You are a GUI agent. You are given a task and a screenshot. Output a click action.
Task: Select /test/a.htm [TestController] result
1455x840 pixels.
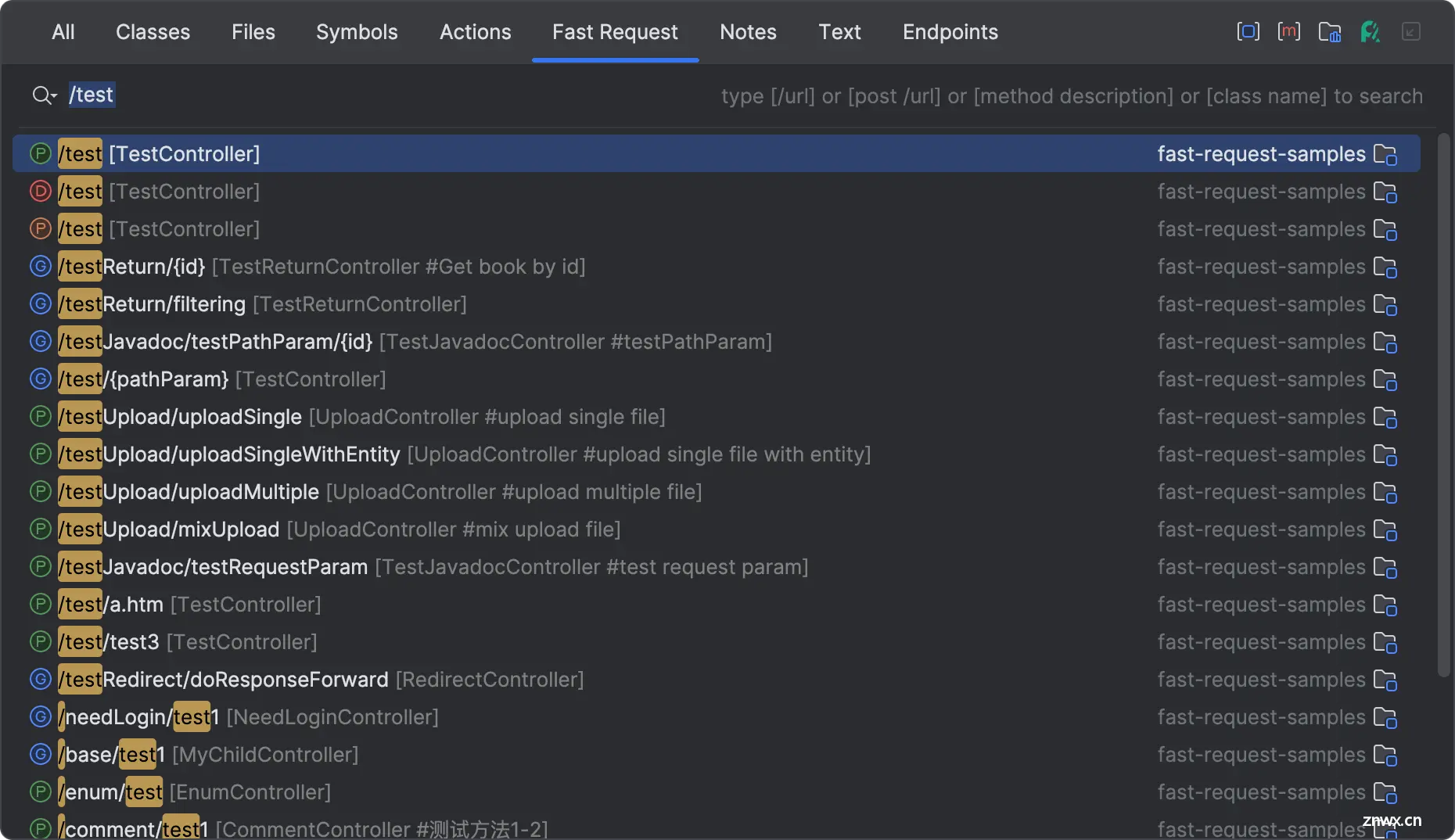click(x=717, y=604)
